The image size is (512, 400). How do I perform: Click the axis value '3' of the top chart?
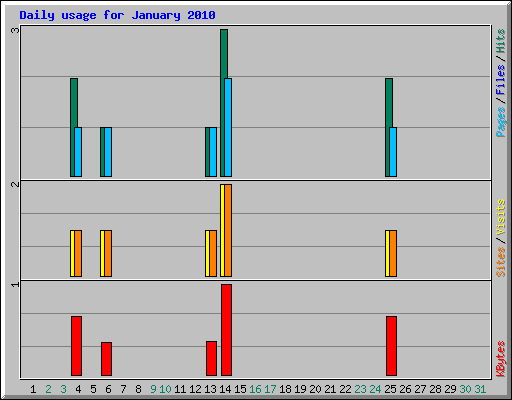pos(15,30)
